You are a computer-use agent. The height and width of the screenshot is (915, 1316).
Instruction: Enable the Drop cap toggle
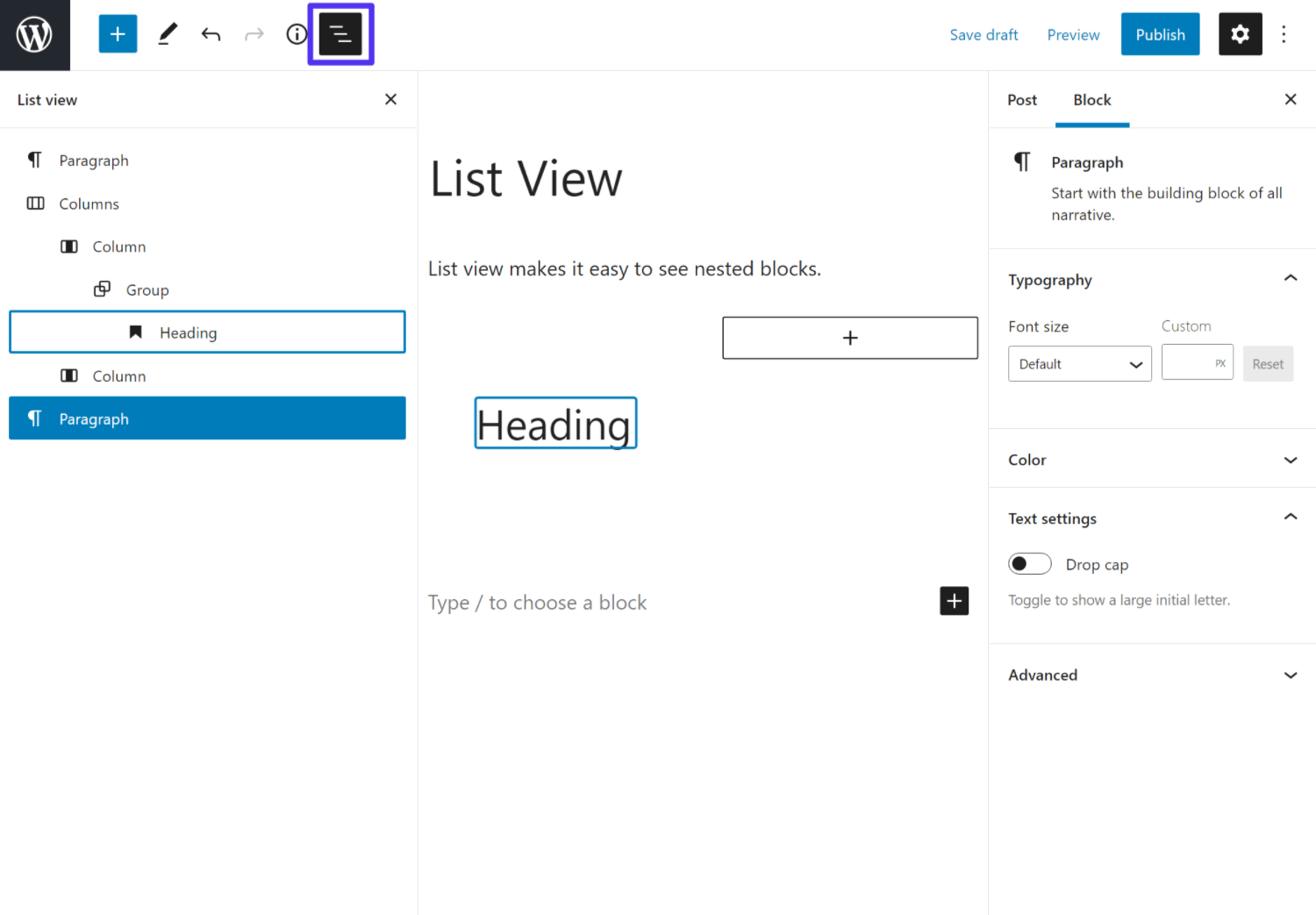pyautogui.click(x=1029, y=563)
